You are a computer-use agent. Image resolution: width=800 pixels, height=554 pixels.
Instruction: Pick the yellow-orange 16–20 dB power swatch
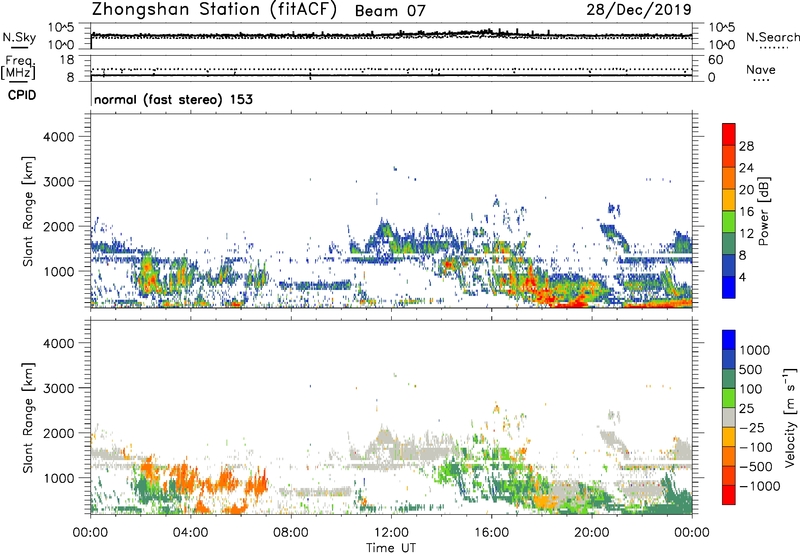click(x=729, y=200)
